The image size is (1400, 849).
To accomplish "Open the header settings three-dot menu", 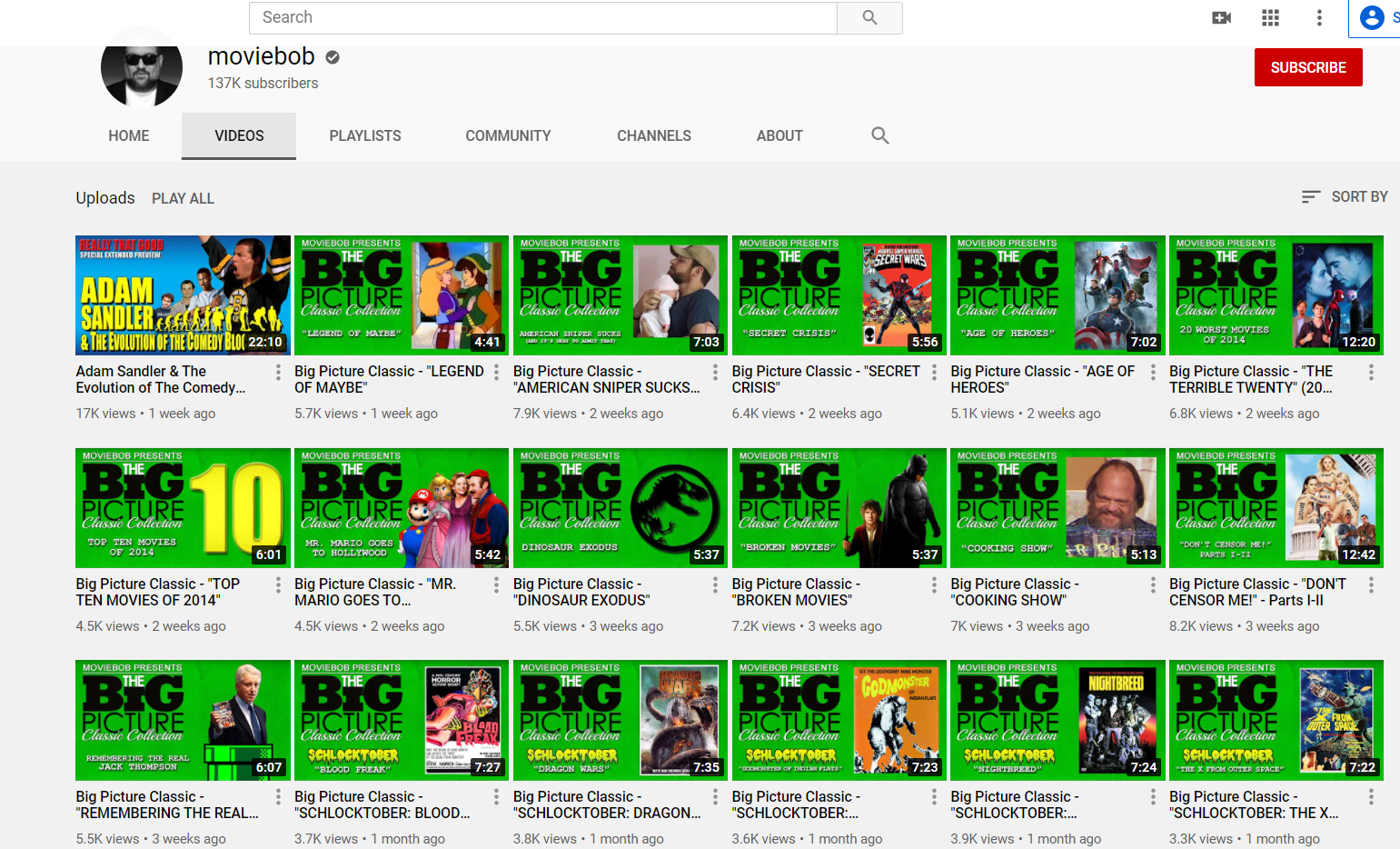I will point(1319,17).
